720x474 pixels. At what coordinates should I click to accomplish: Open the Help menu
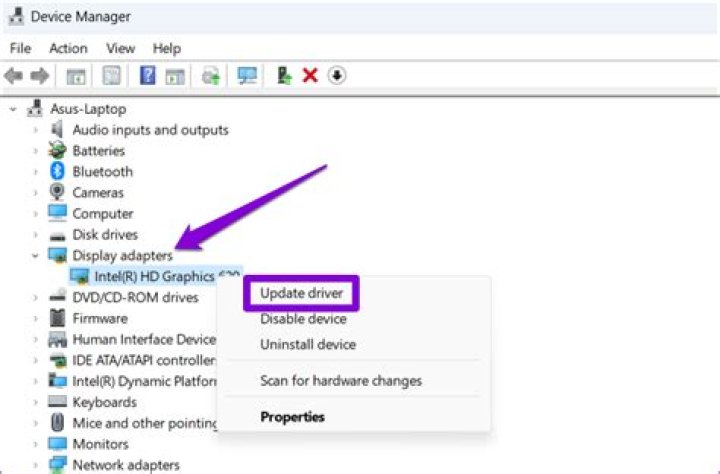(167, 48)
